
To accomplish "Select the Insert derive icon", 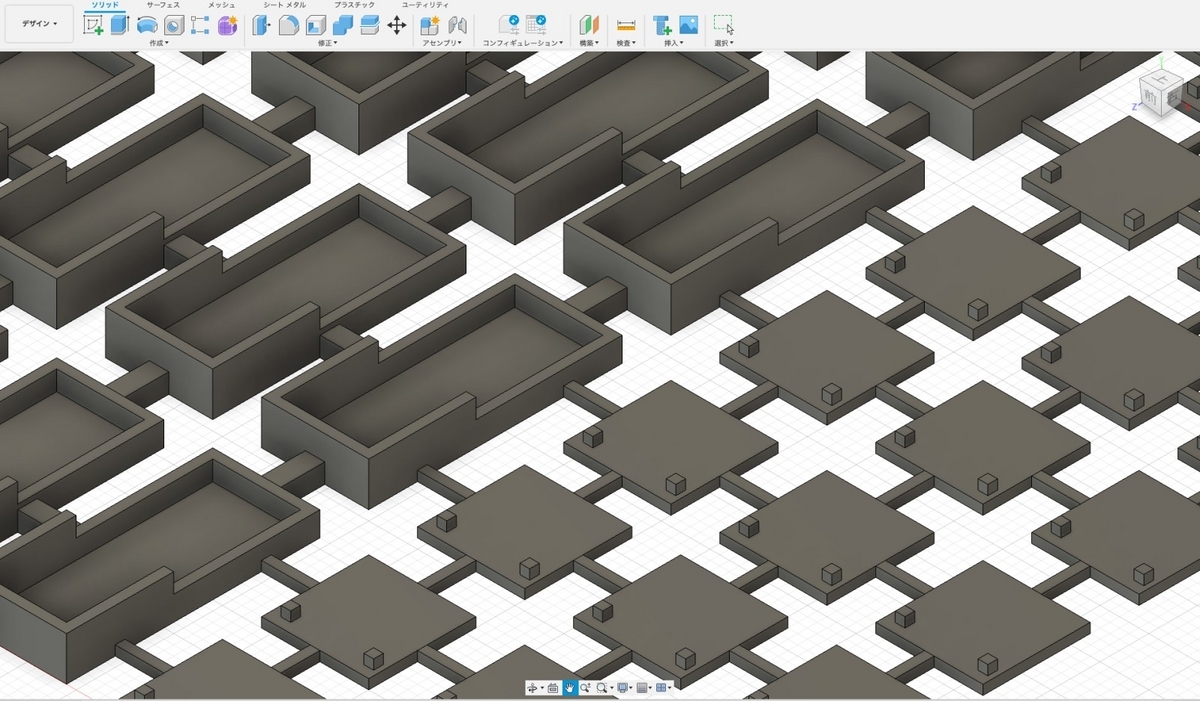I will click(x=661, y=25).
